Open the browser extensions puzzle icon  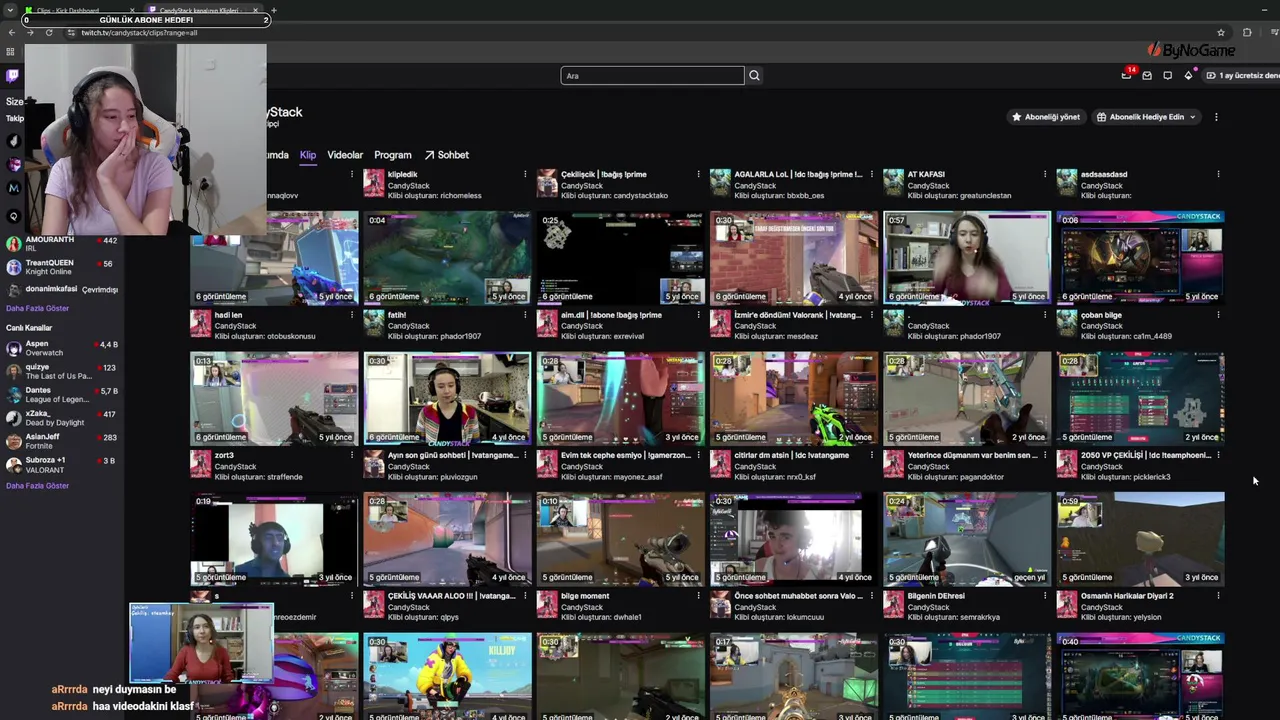click(1247, 32)
